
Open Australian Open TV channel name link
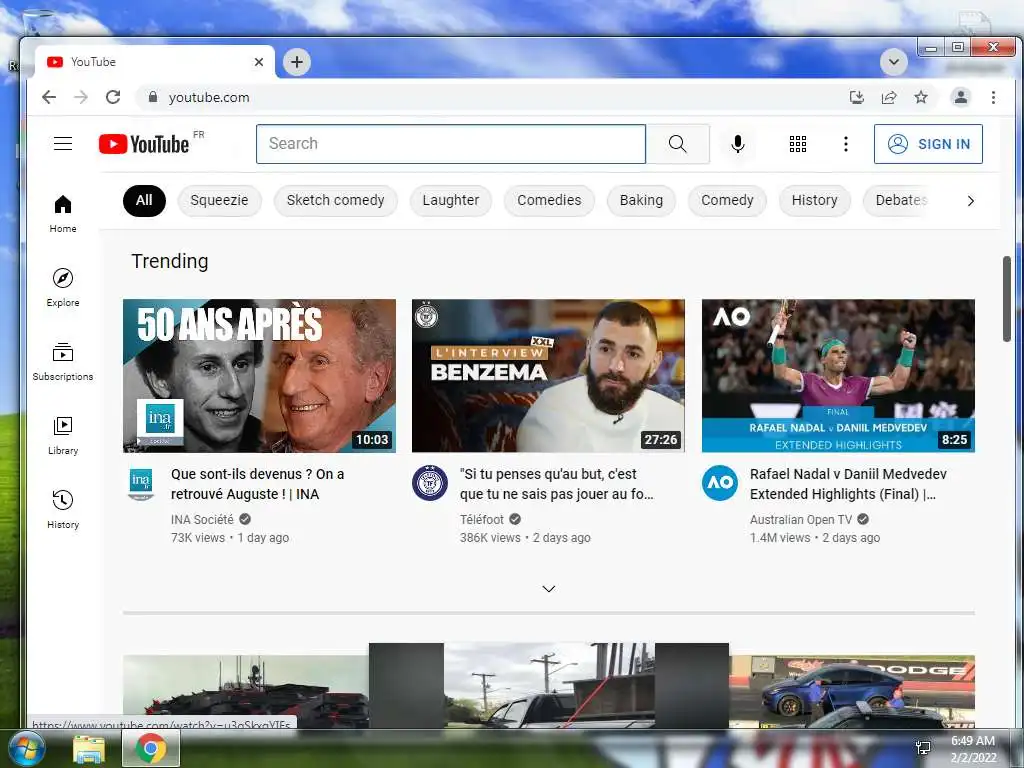tap(801, 519)
